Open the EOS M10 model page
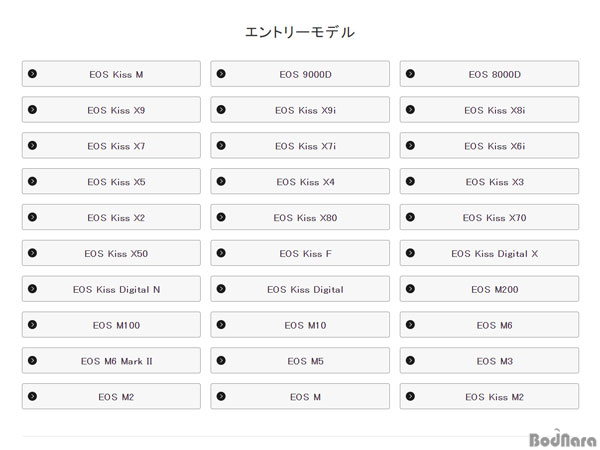Screen dimensions: 600x450 pos(300,324)
